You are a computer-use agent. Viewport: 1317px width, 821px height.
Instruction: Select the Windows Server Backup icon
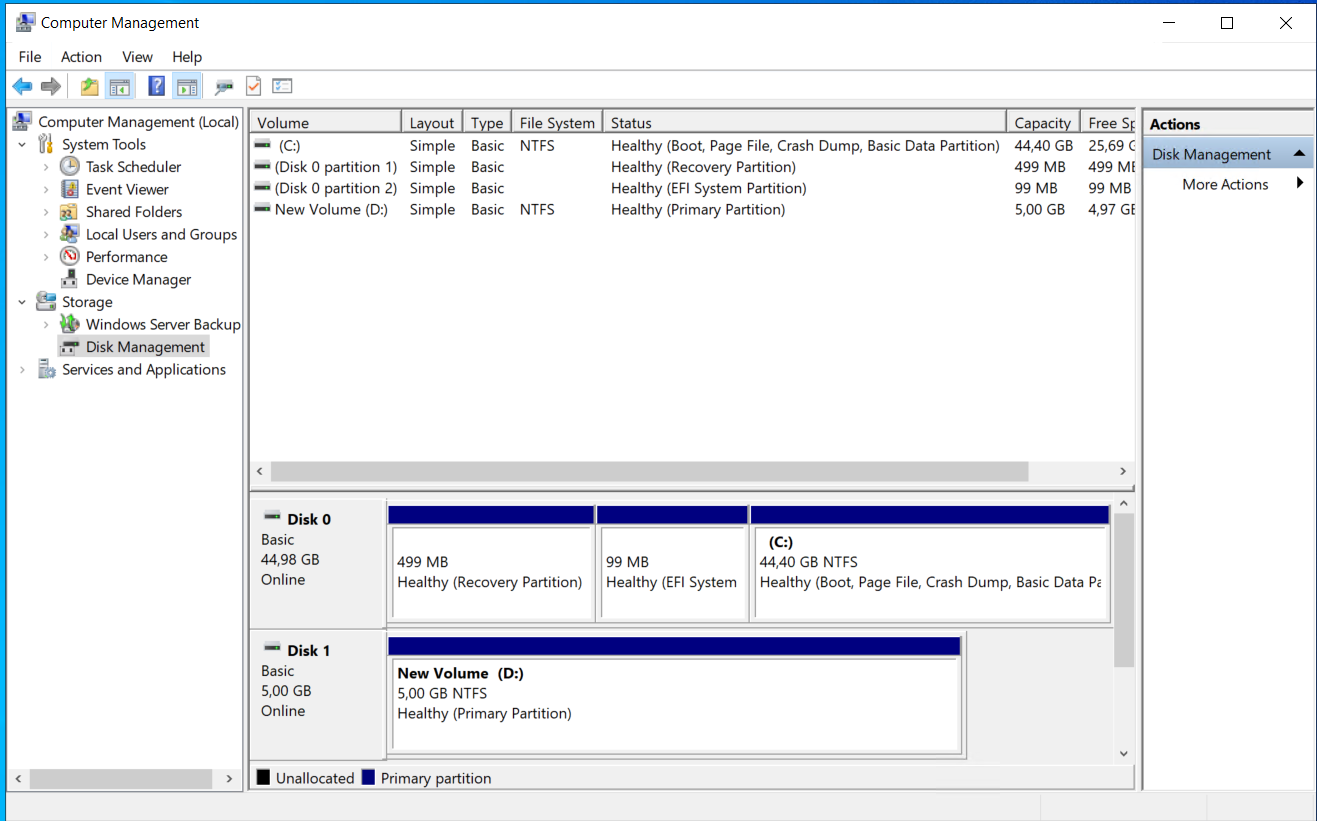[x=69, y=324]
